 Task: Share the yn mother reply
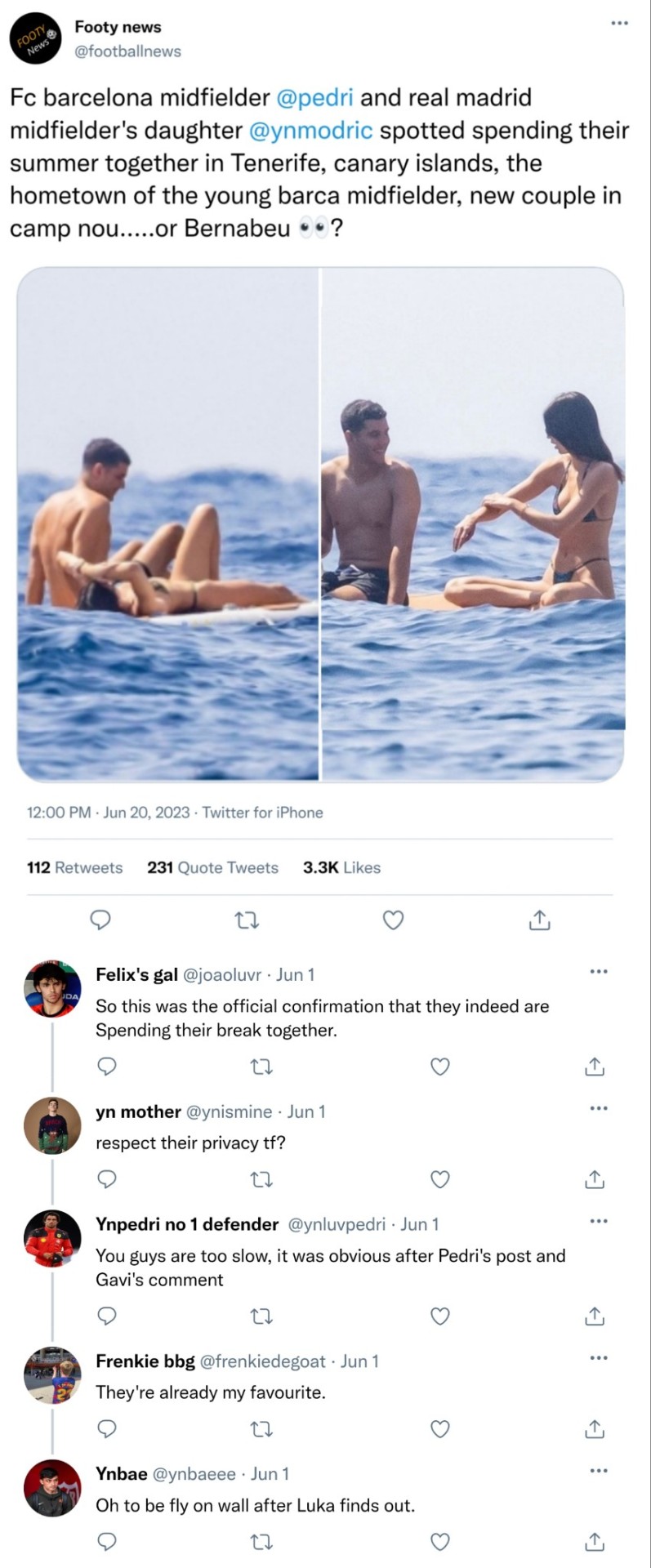pos(595,1179)
